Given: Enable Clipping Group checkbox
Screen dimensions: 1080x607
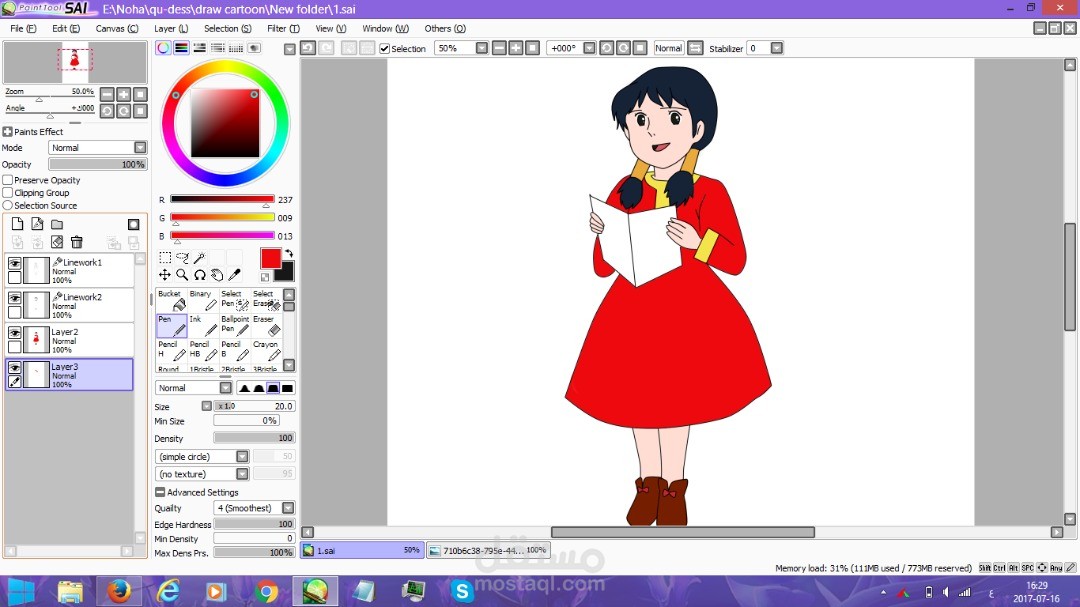Looking at the screenshot, I should [8, 193].
